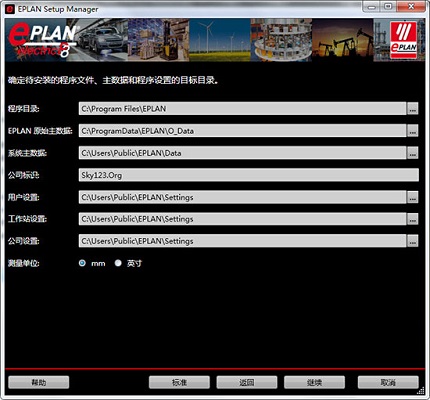Image resolution: width=430 pixels, height=400 pixels.
Task: Browse for system master data (系统主数据) folder
Action: (x=413, y=153)
